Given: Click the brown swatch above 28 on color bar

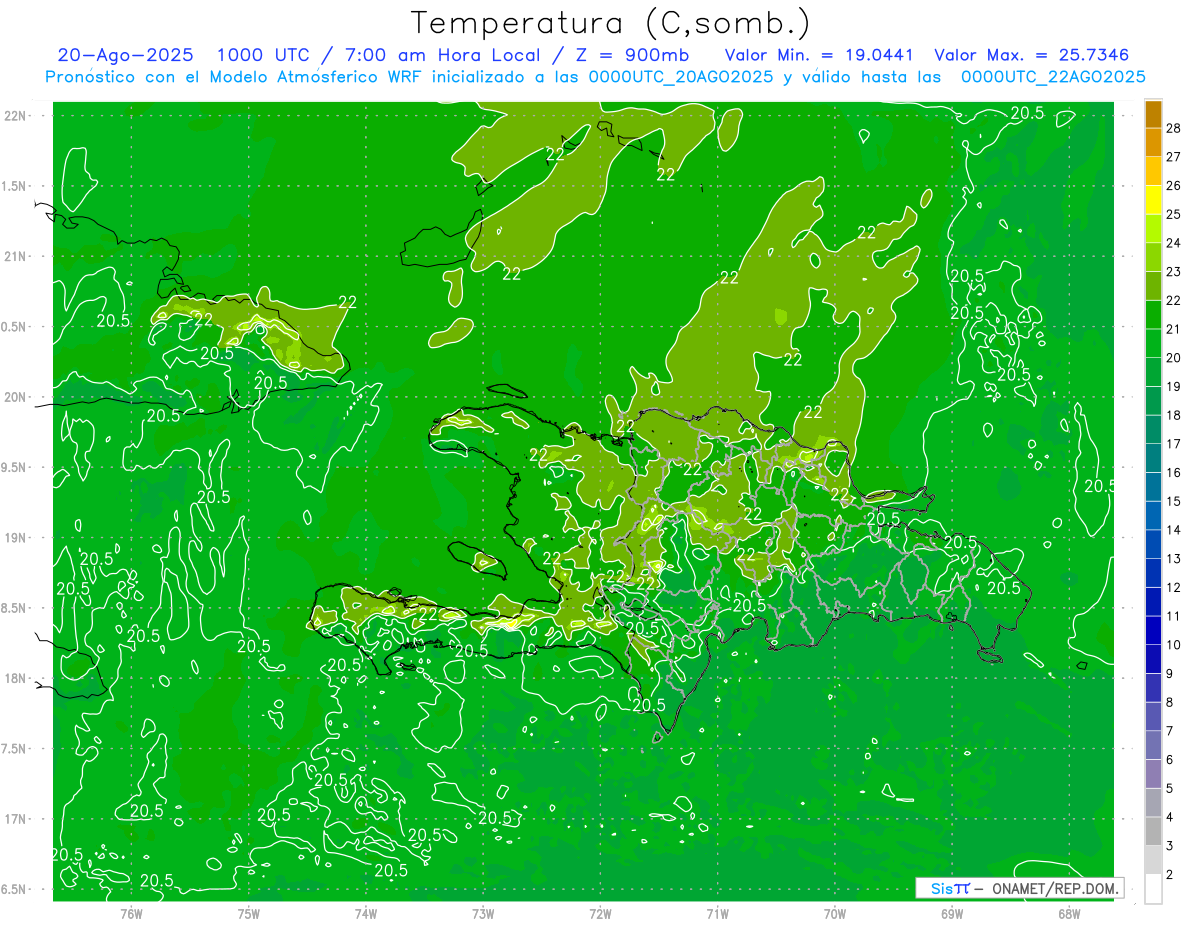Looking at the screenshot, I should coord(1153,114).
